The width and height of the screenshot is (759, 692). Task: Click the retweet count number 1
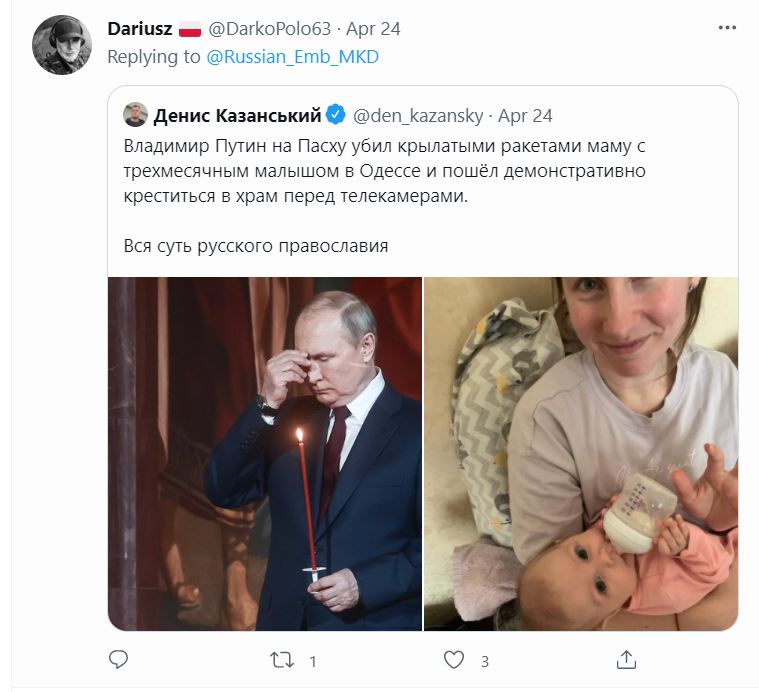pos(313,661)
